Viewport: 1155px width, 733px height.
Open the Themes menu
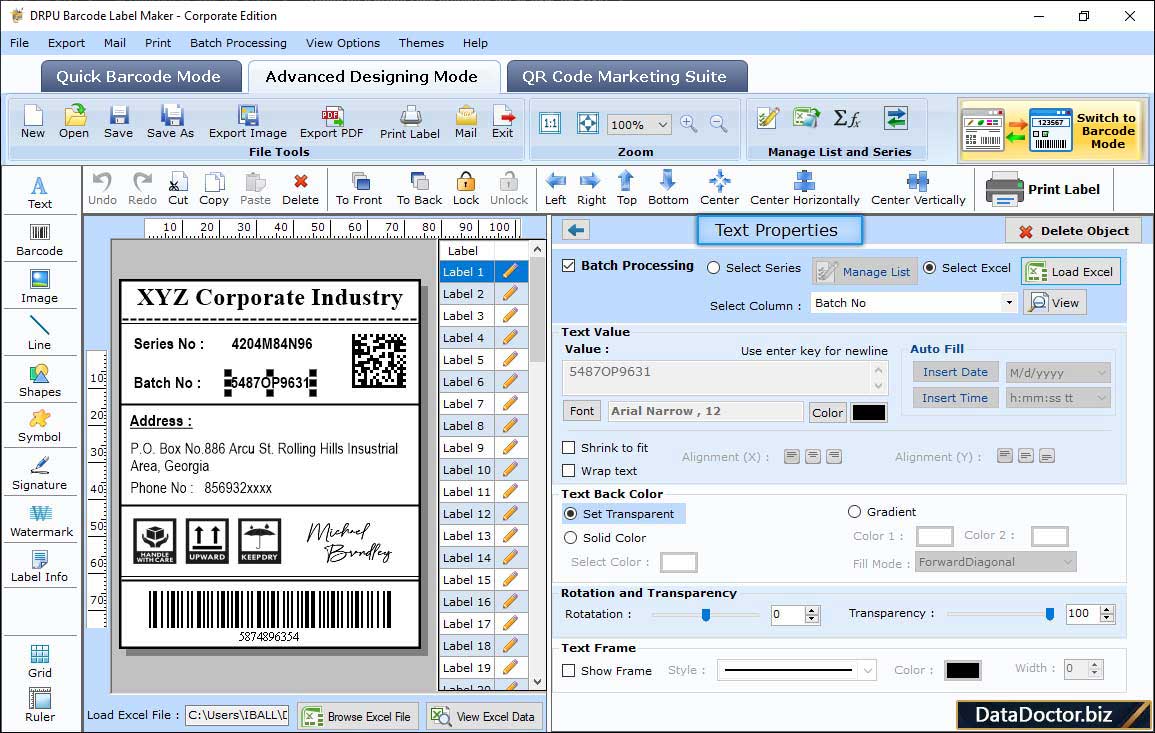421,43
